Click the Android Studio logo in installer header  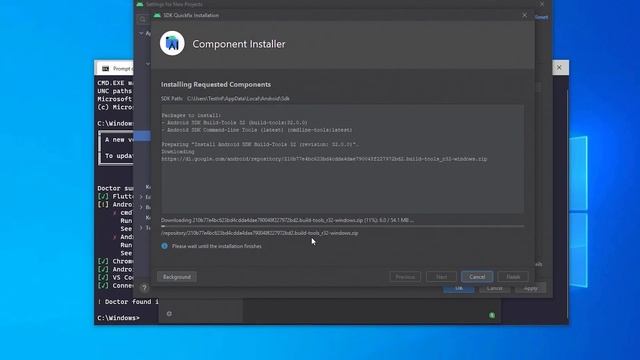[x=172, y=43]
